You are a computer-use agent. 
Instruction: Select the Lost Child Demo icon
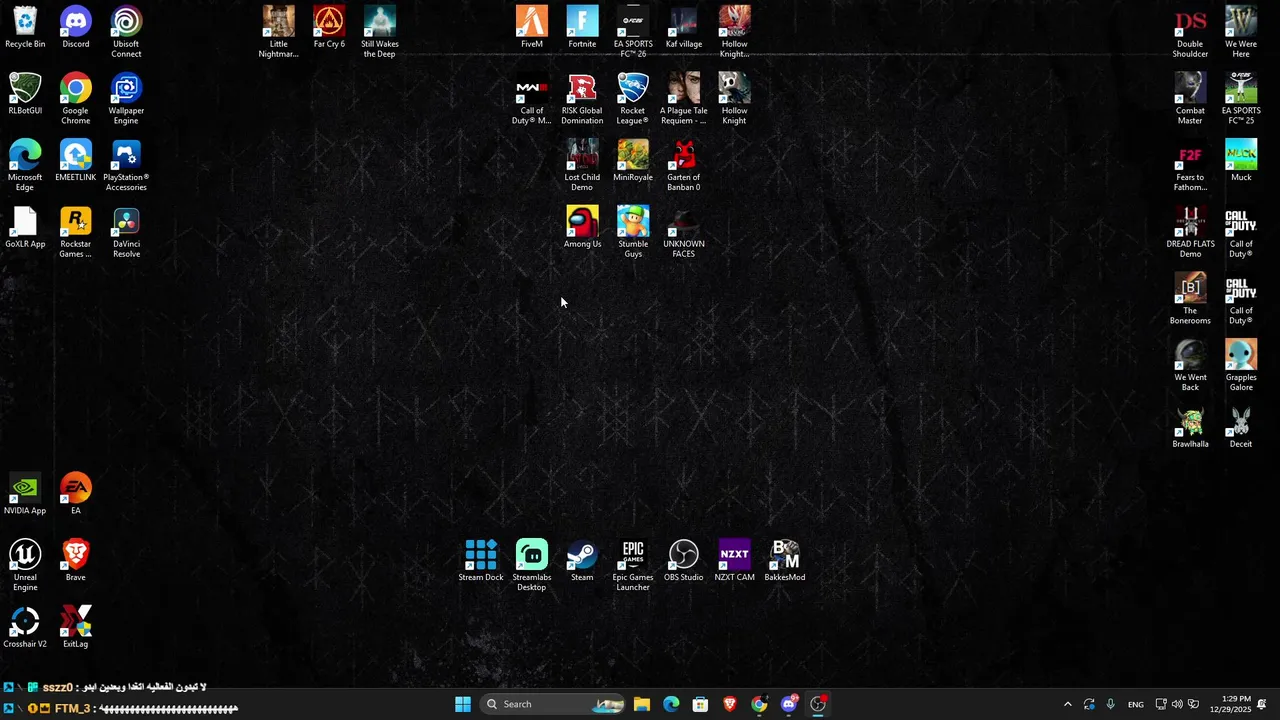(582, 166)
